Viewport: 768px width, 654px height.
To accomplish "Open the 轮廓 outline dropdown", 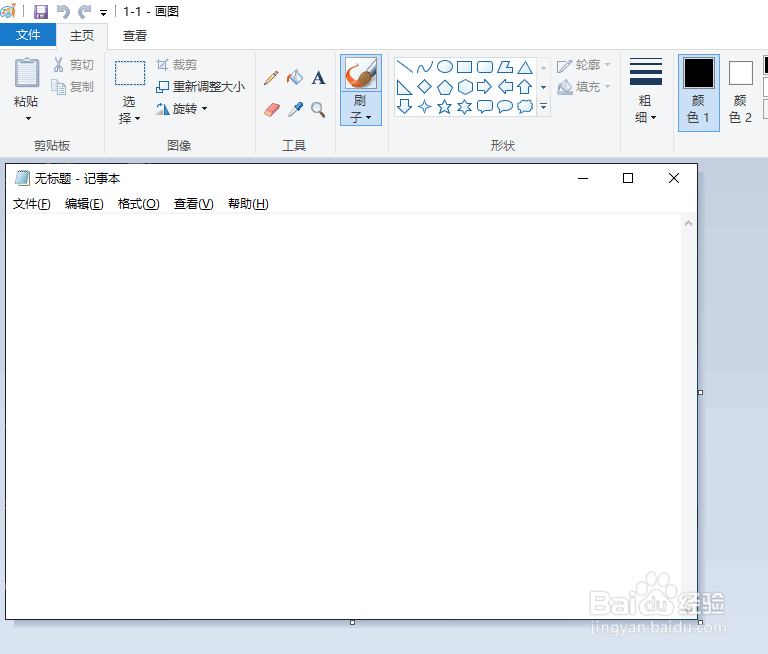I will pyautogui.click(x=584, y=65).
